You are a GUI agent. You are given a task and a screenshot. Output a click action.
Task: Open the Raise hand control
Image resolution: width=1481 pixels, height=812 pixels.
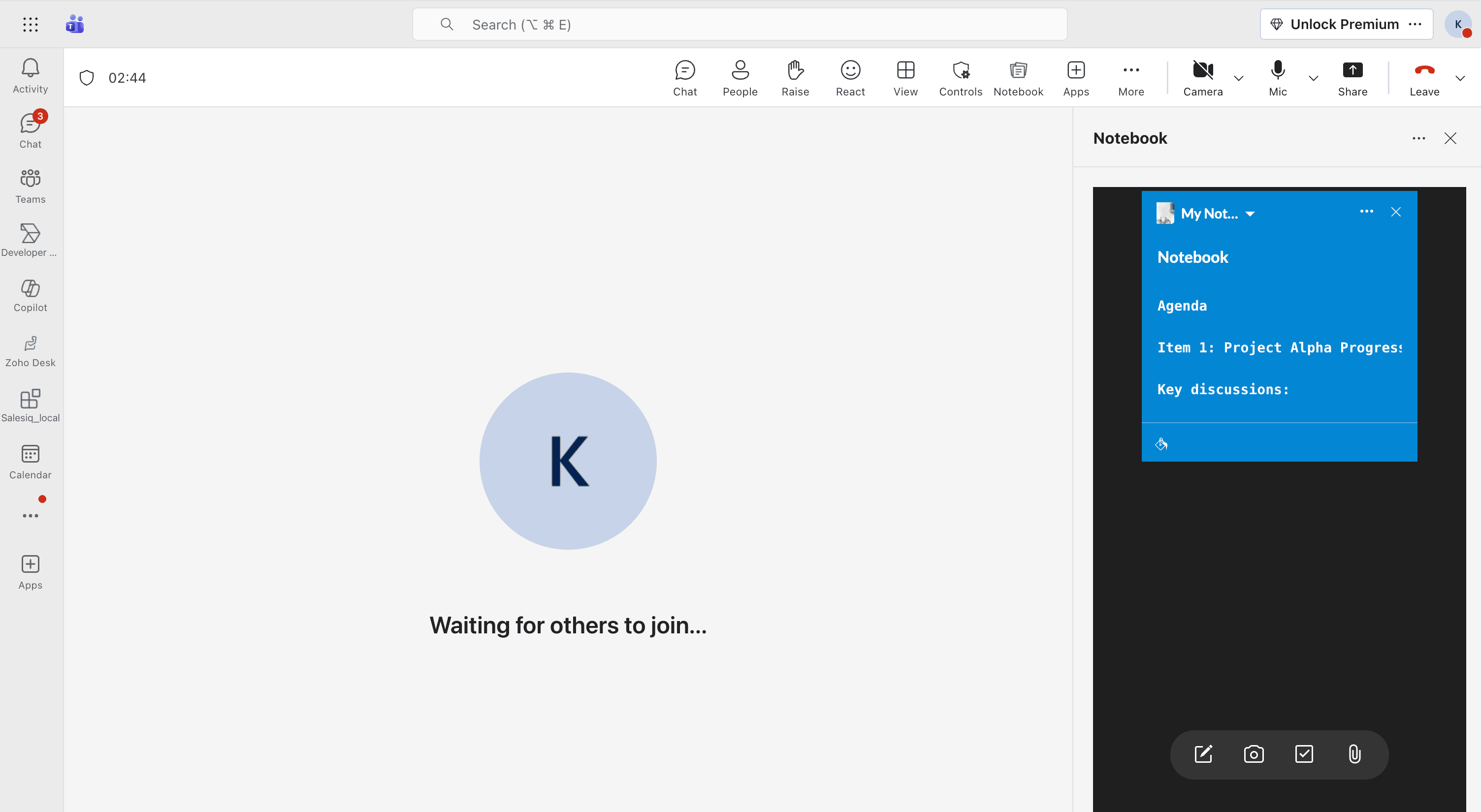pyautogui.click(x=795, y=78)
